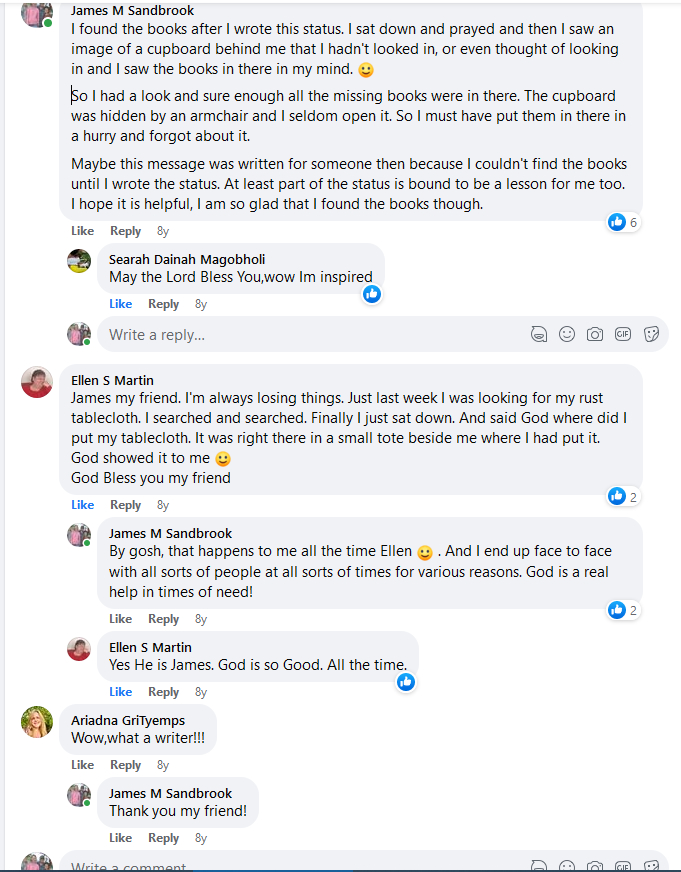Viewport: 681px width, 872px height.
Task: Unlike Ellen's rust tablecloth comment
Action: point(83,505)
